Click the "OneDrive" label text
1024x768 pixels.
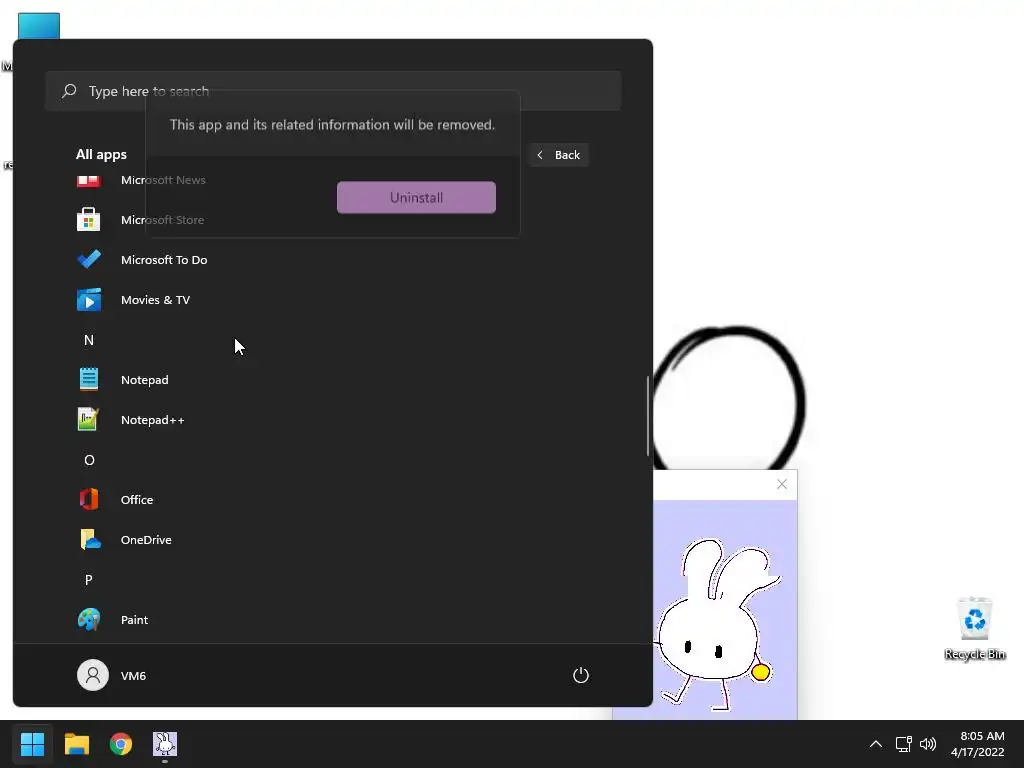[146, 540]
